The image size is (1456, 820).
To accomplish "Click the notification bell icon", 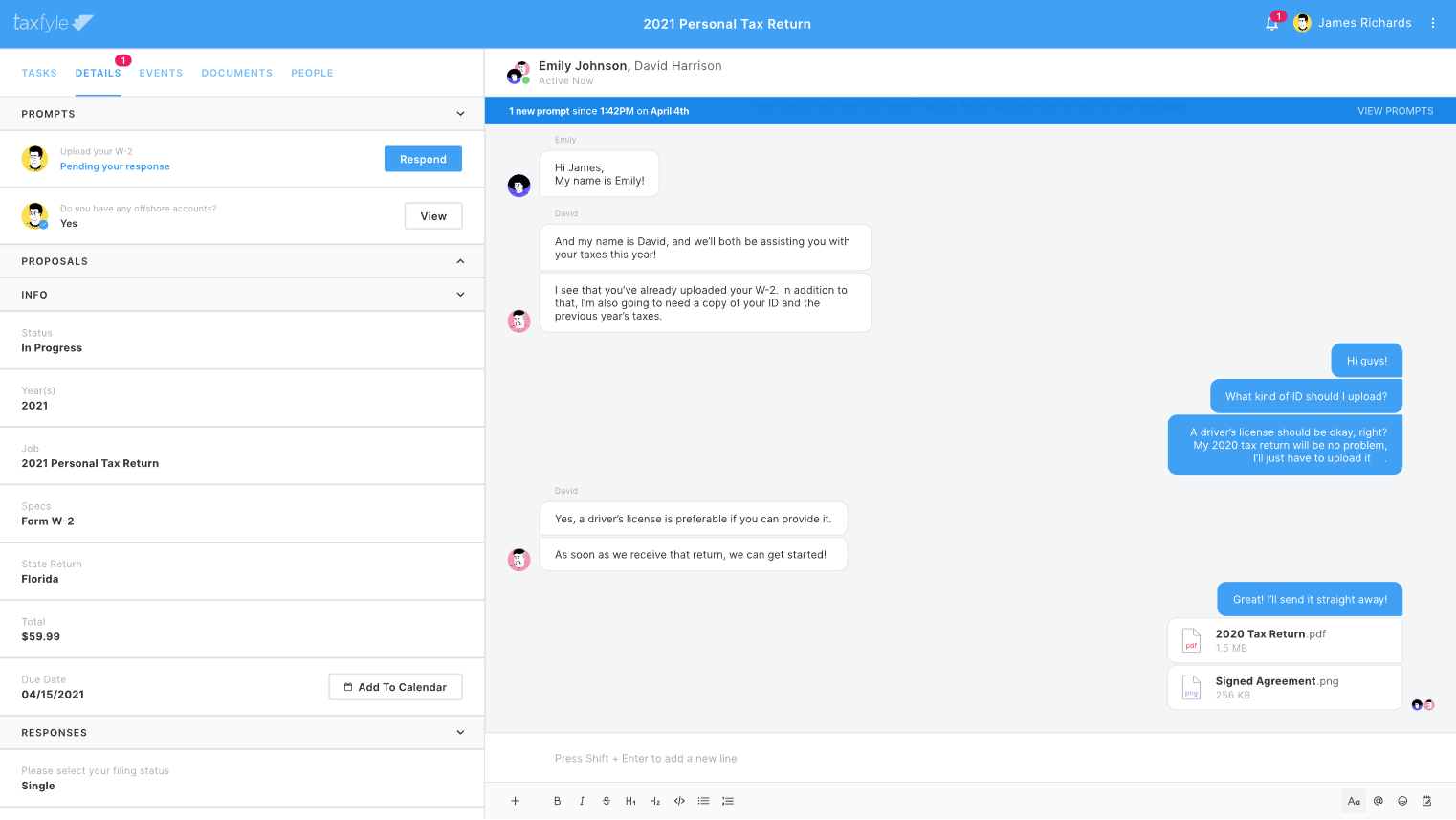I will pos(1271,24).
